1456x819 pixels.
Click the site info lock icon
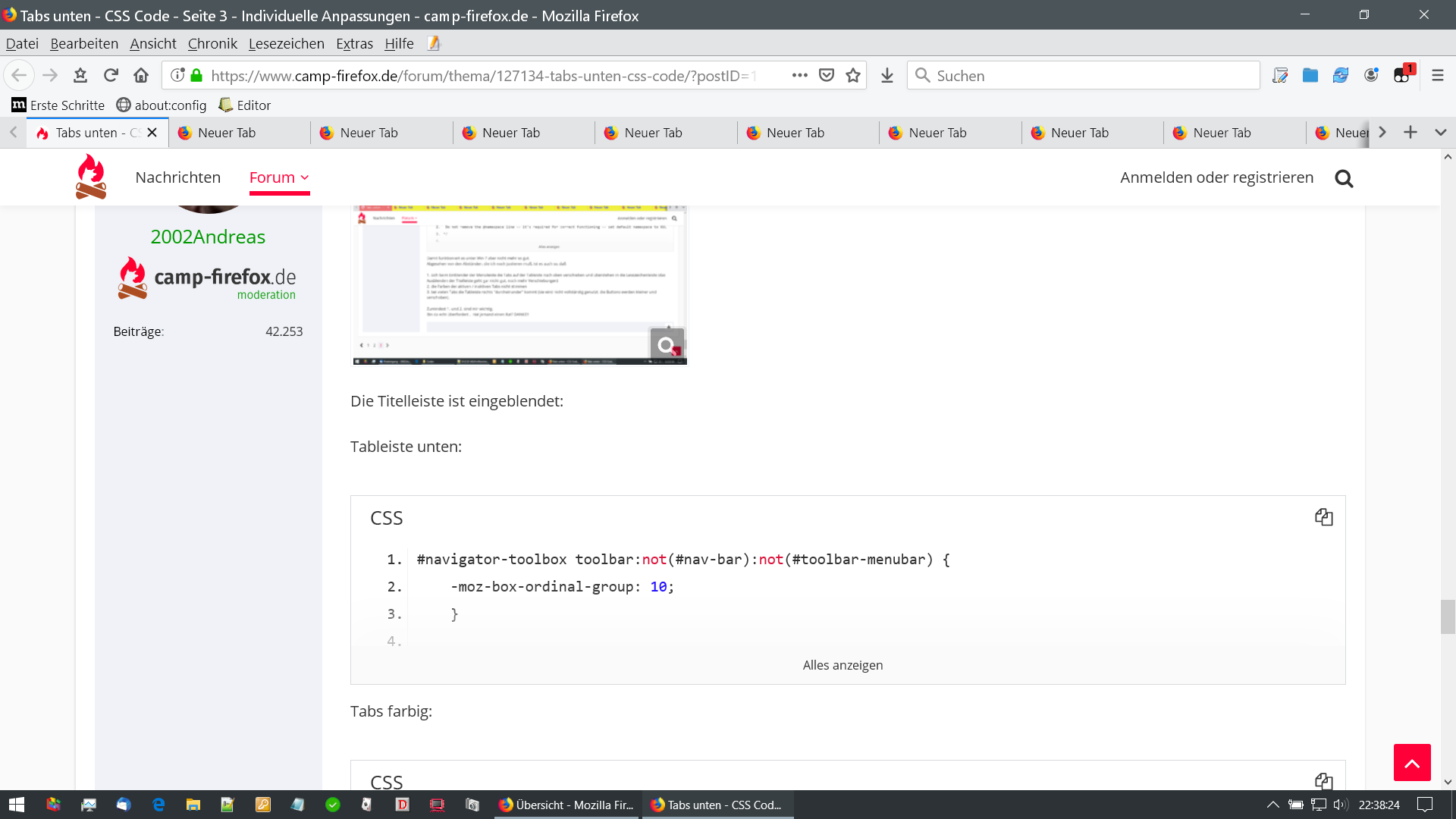[196, 75]
